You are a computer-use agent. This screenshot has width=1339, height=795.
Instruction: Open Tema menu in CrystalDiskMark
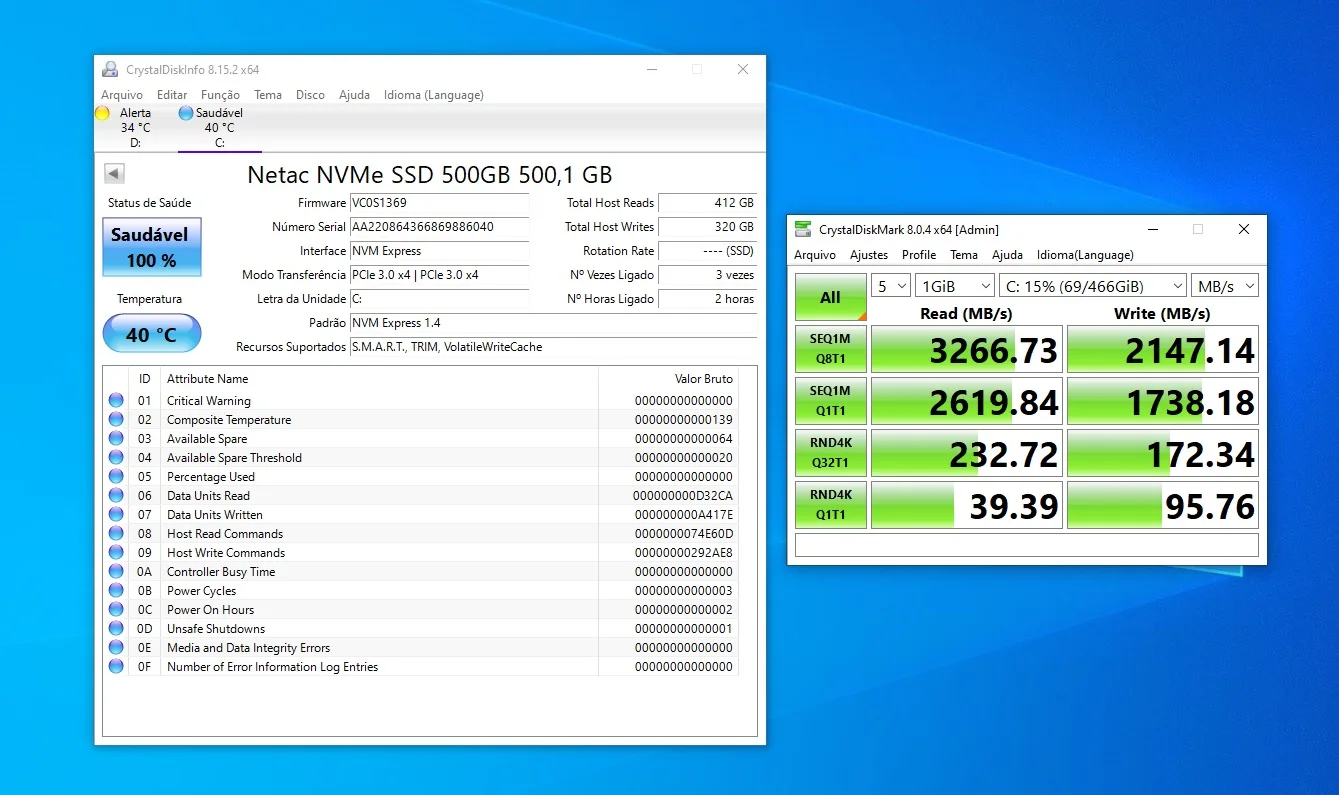click(964, 255)
